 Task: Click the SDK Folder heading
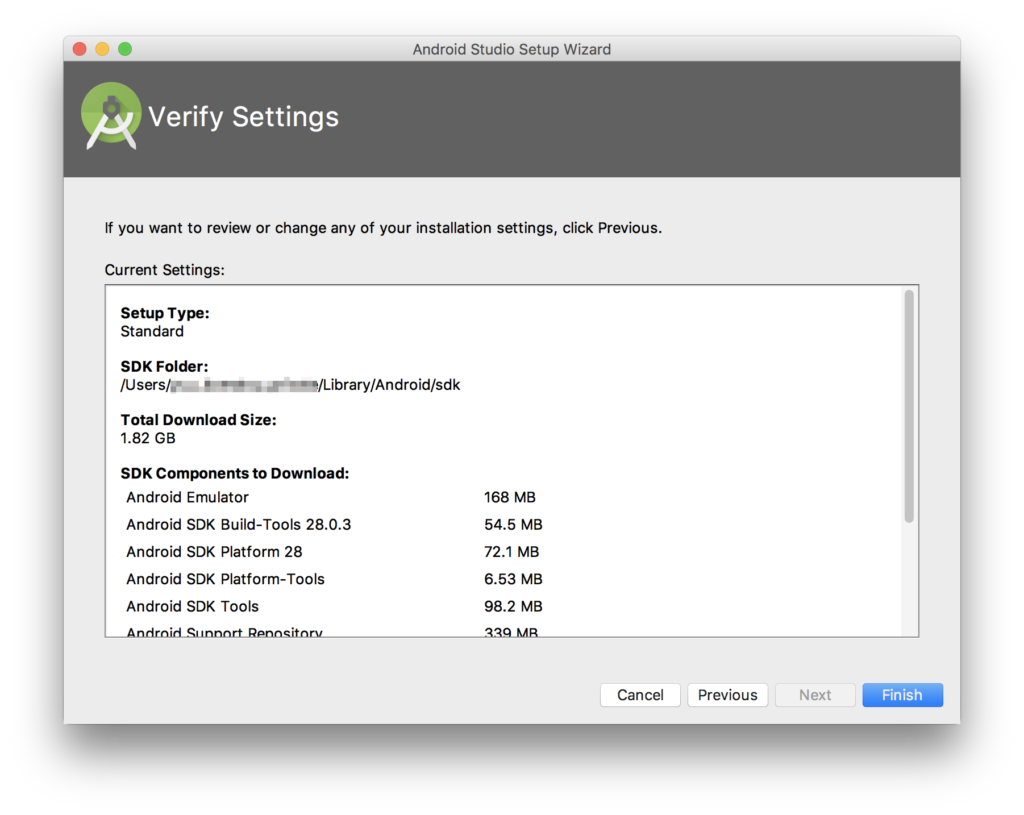pos(164,367)
